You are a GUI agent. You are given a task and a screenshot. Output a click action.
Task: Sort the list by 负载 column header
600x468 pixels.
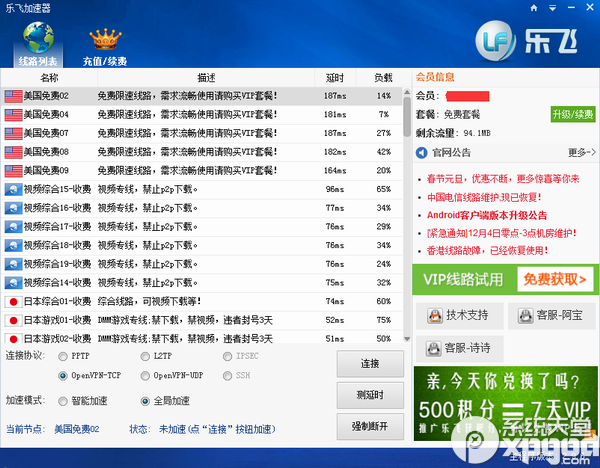[383, 78]
